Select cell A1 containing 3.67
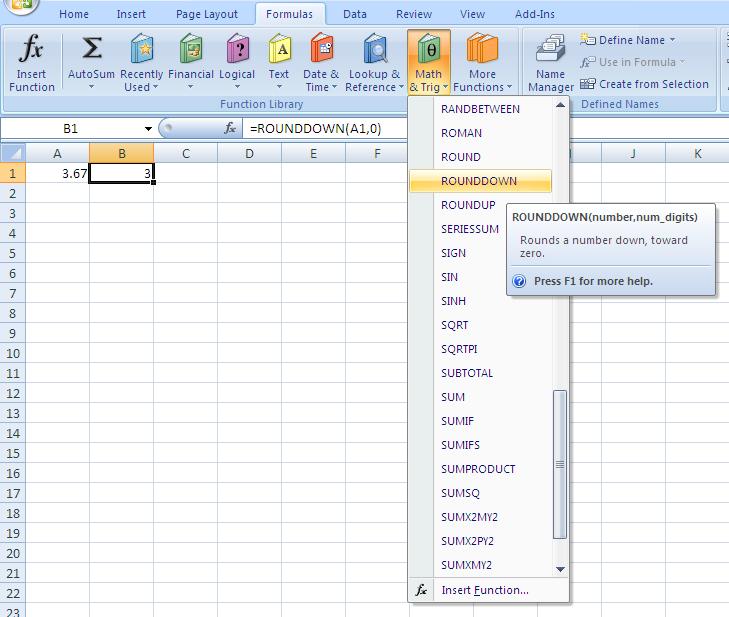The height and width of the screenshot is (617, 729). (x=57, y=173)
